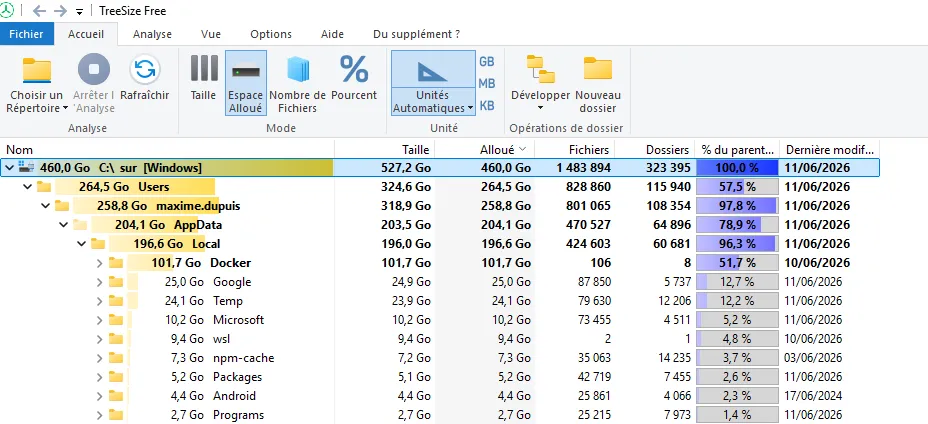Collapse the Users folder node
The height and width of the screenshot is (424, 928).
click(27, 187)
